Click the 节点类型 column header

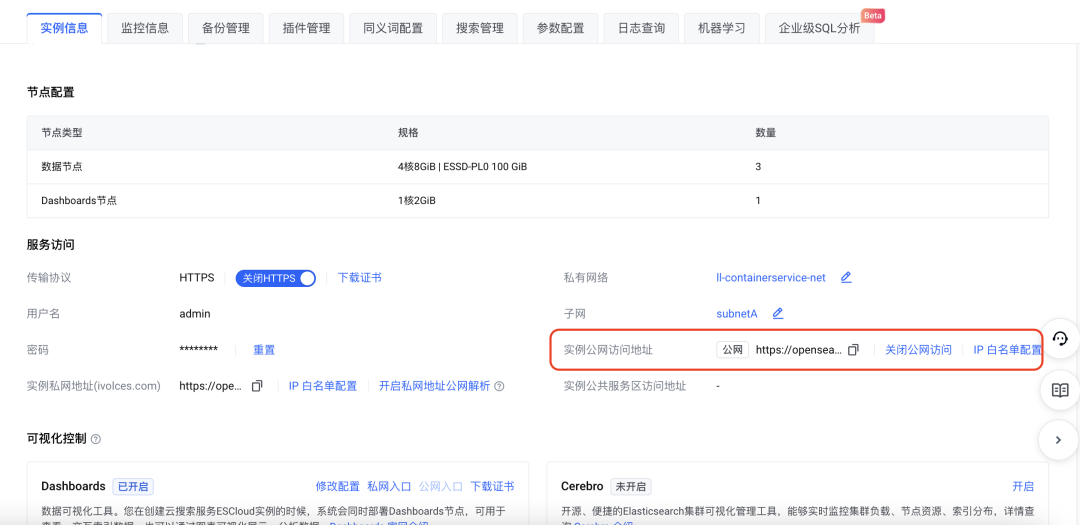62,132
